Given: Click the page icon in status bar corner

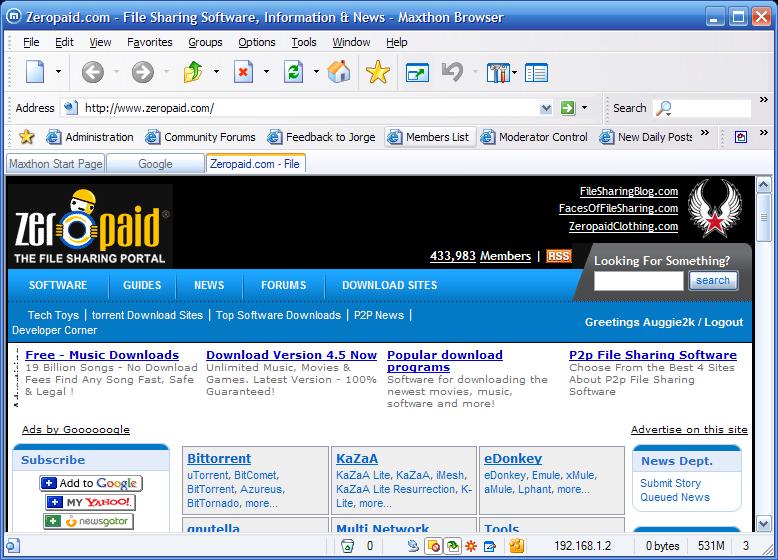Looking at the screenshot, I should [x=13, y=546].
